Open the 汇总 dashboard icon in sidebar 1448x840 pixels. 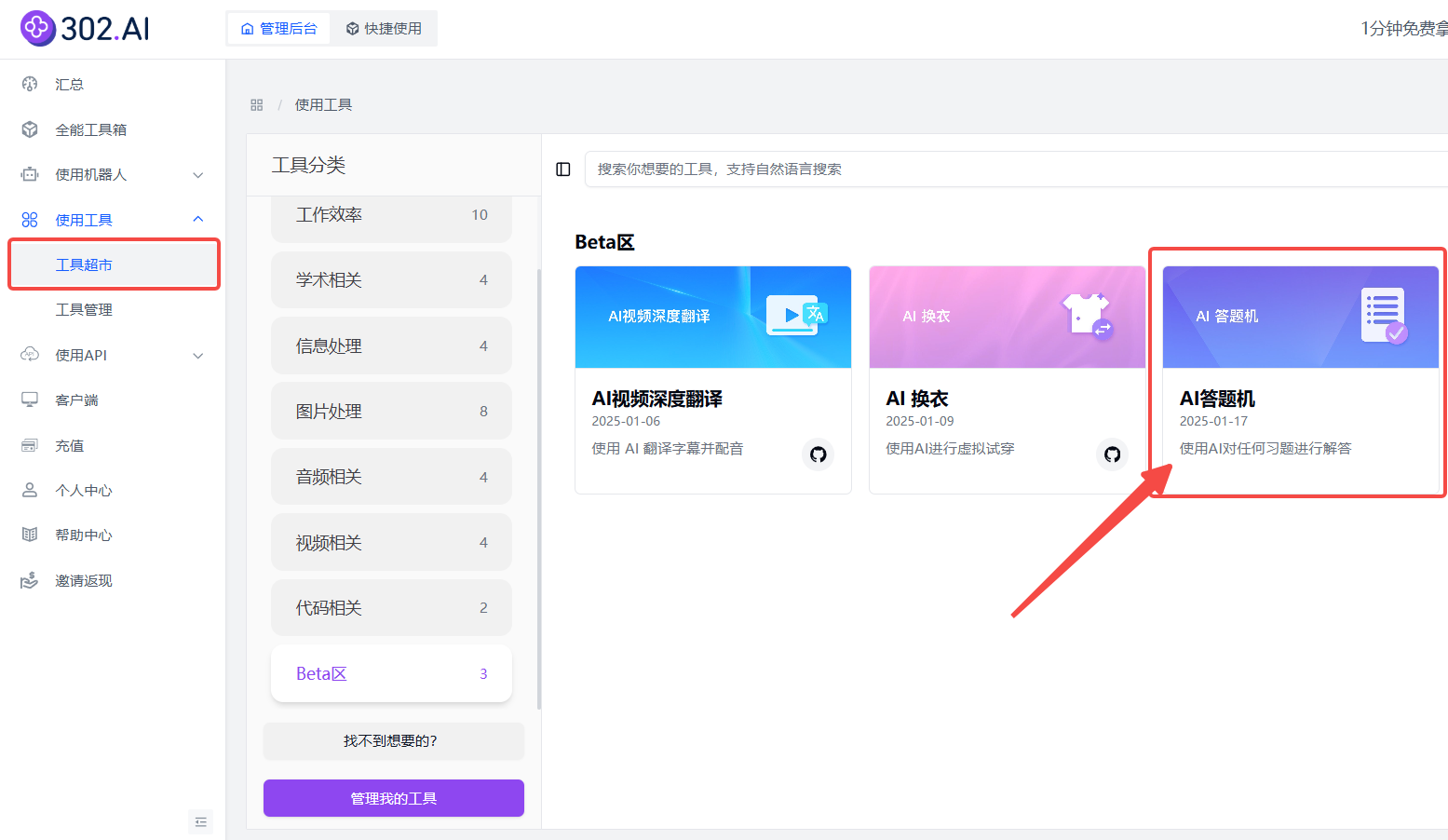click(30, 84)
